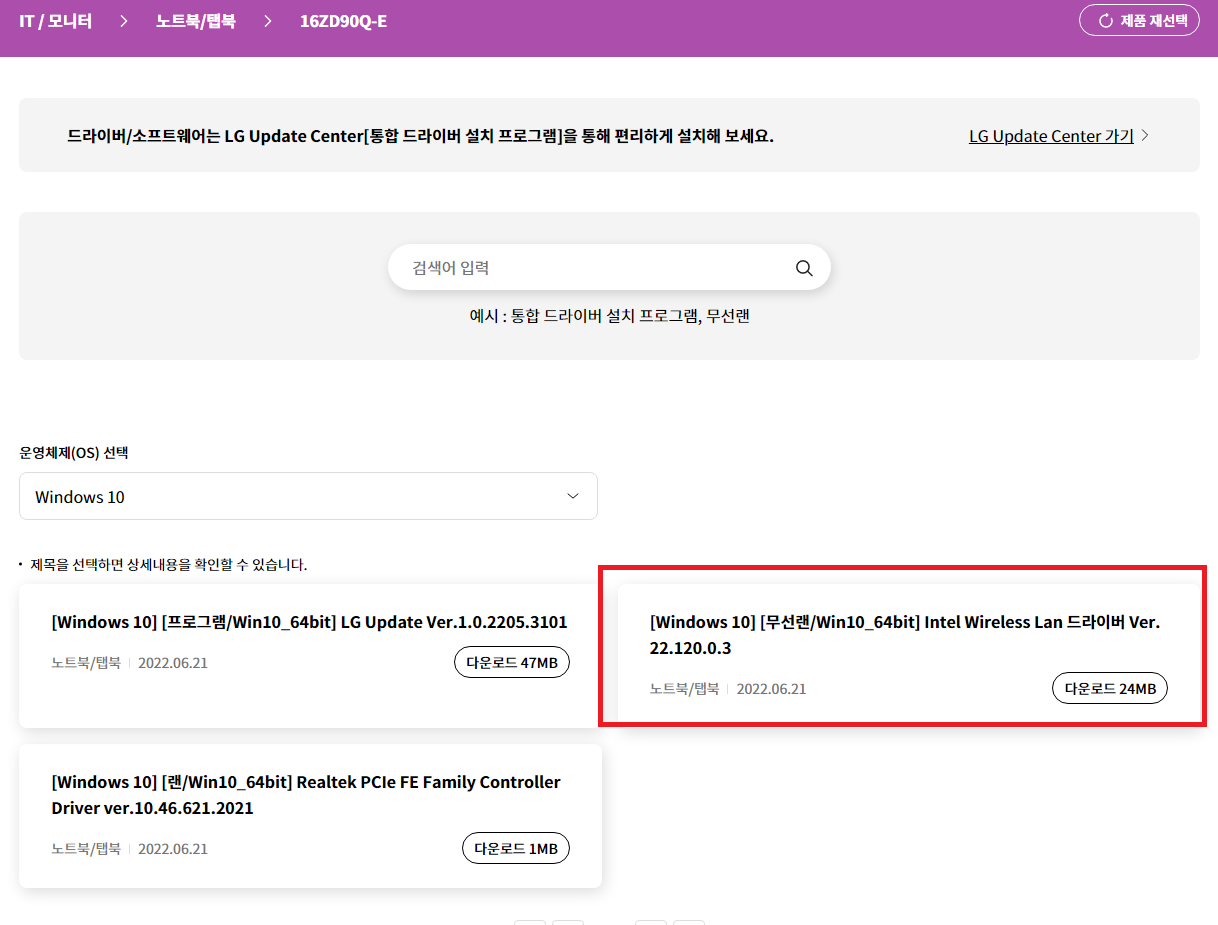Click 다운로드 1MB button
This screenshot has width=1218, height=925.
click(x=516, y=848)
